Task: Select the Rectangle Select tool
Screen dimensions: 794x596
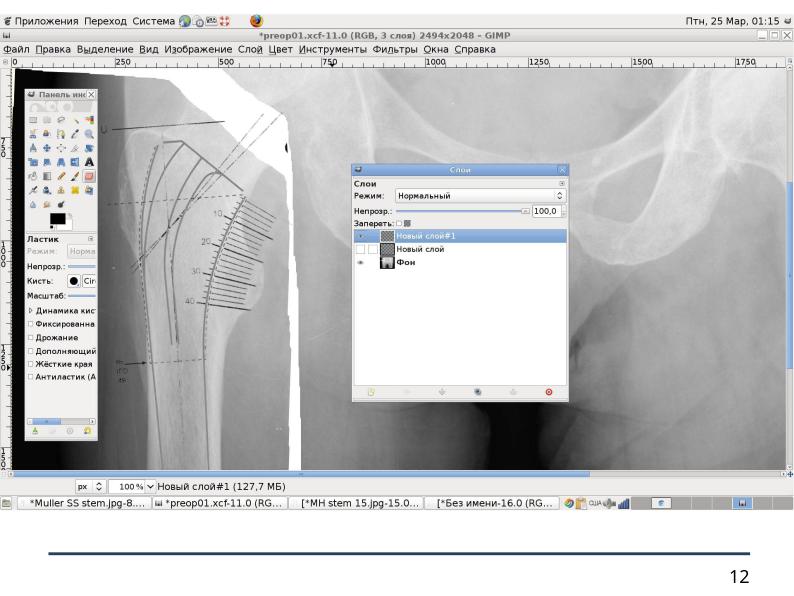Action: pos(33,119)
